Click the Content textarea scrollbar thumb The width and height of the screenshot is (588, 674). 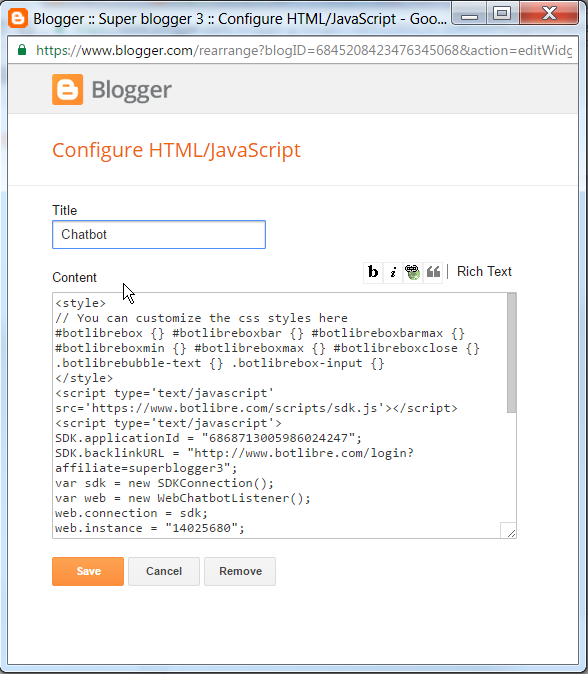pos(511,353)
